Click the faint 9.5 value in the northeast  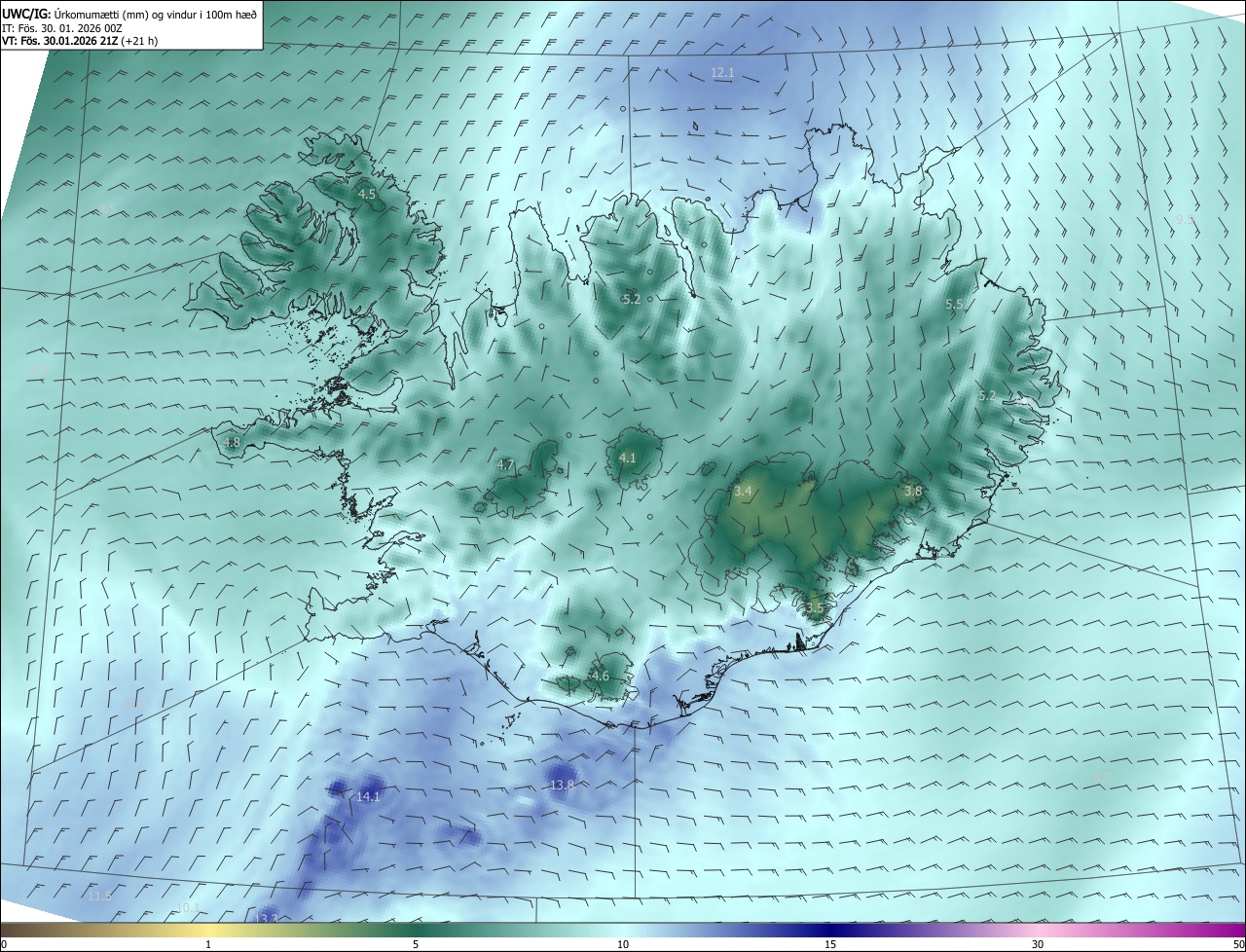[x=1185, y=220]
